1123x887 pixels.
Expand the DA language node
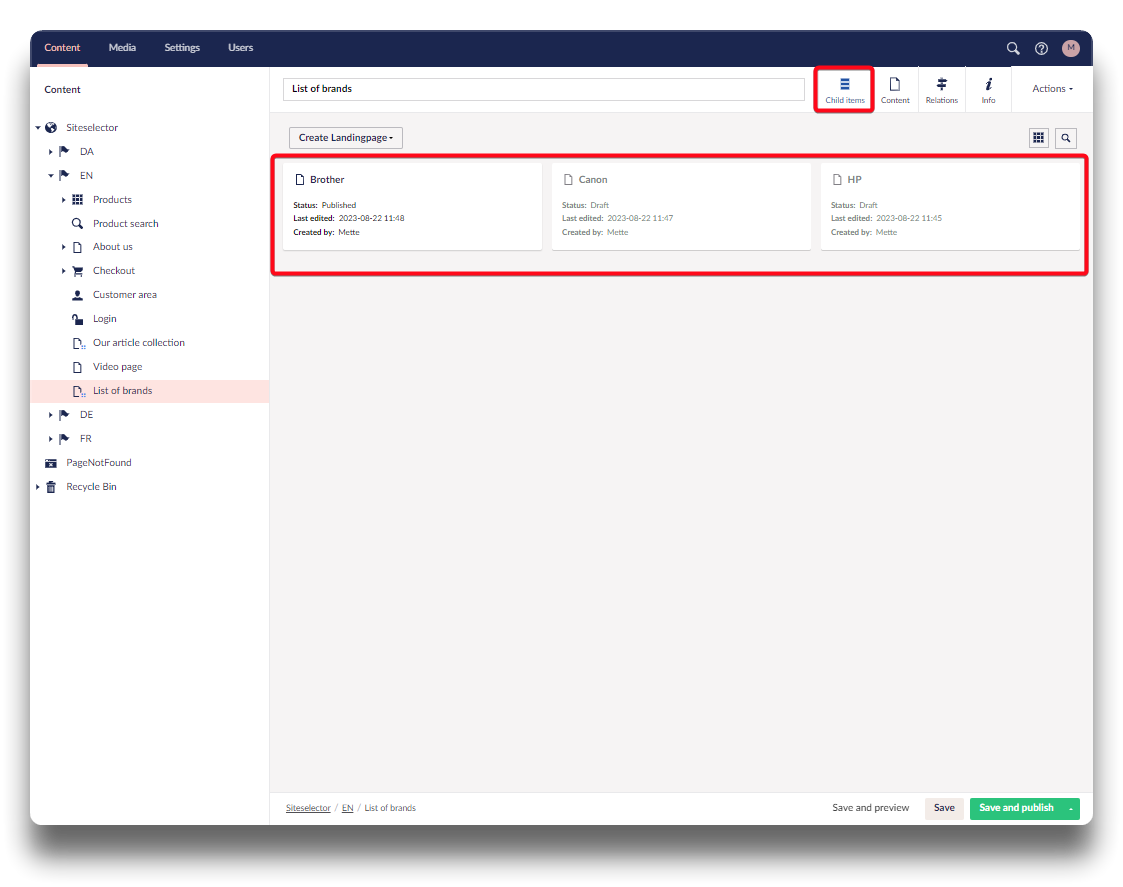[51, 152]
